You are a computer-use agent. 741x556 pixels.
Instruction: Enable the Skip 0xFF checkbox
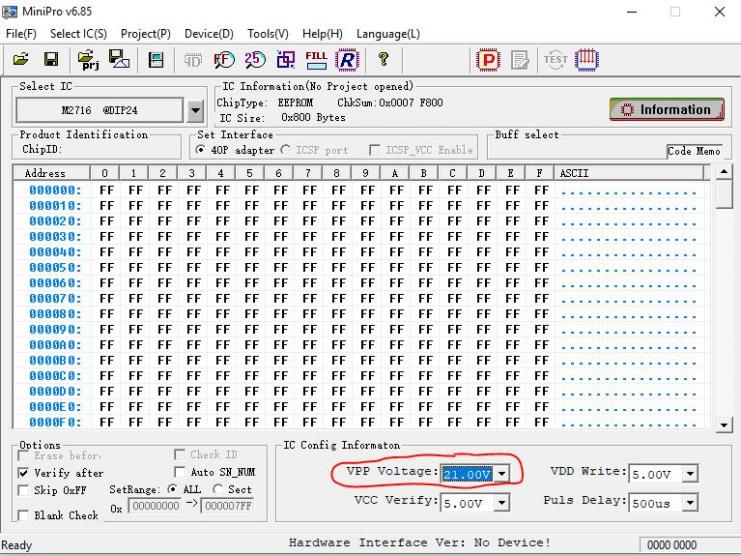[x=24, y=491]
